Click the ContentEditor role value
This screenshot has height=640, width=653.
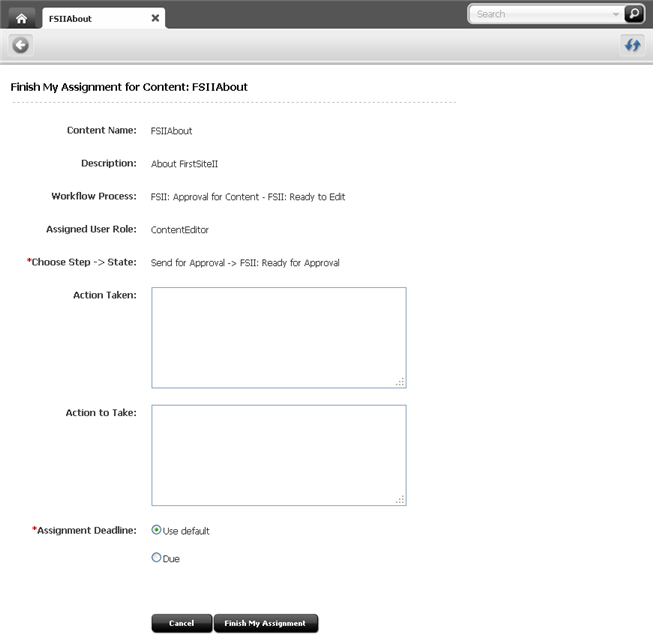[x=179, y=230]
